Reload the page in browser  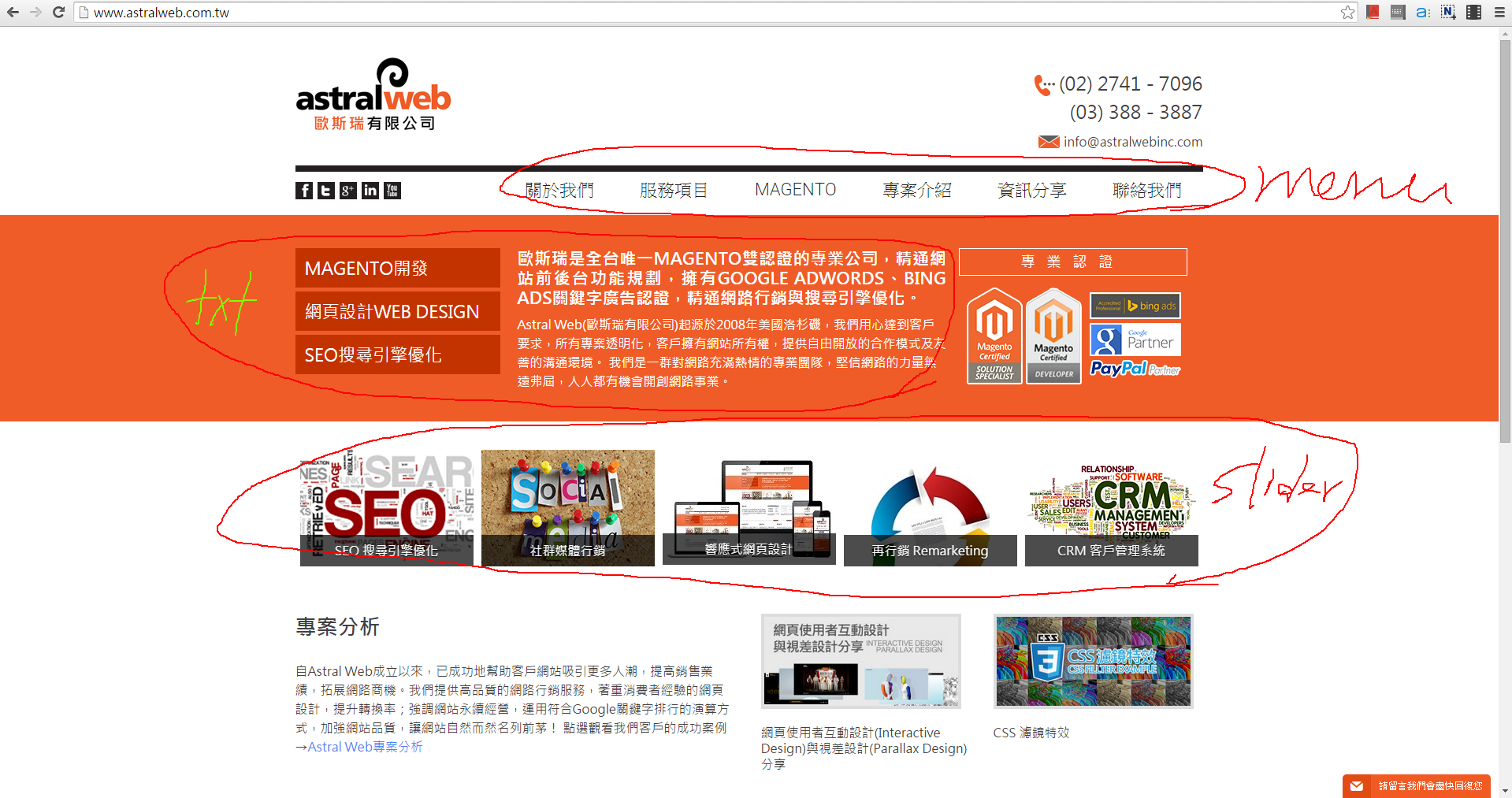tap(58, 13)
